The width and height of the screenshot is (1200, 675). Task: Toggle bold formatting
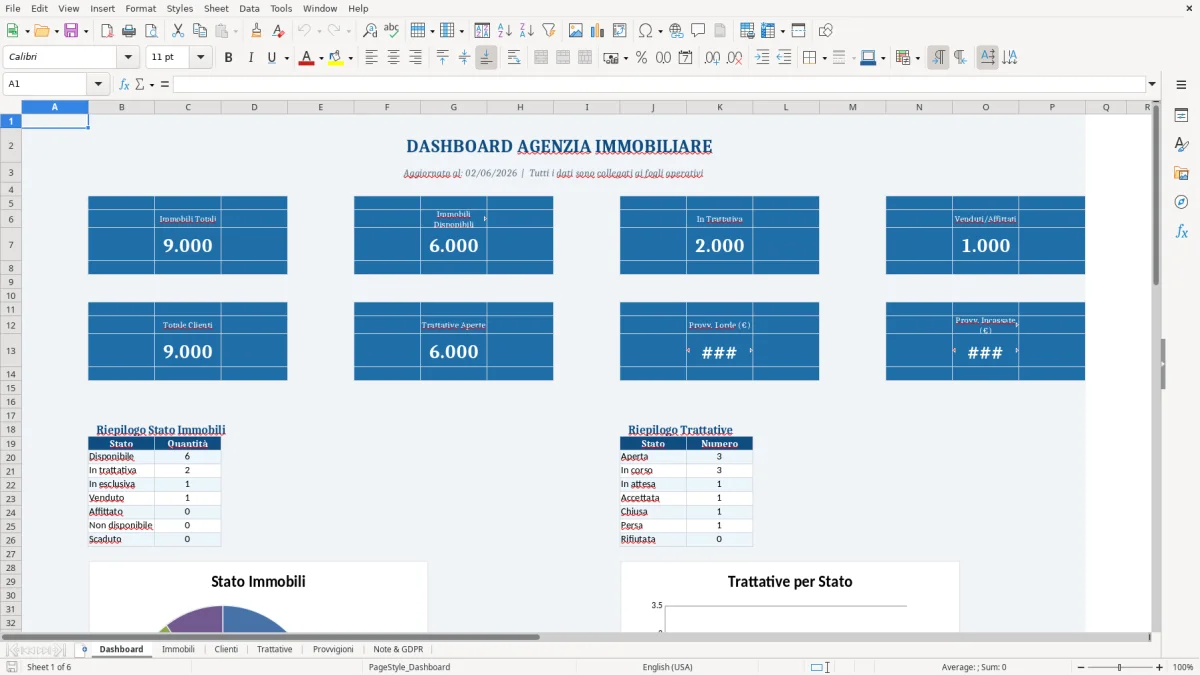click(229, 58)
